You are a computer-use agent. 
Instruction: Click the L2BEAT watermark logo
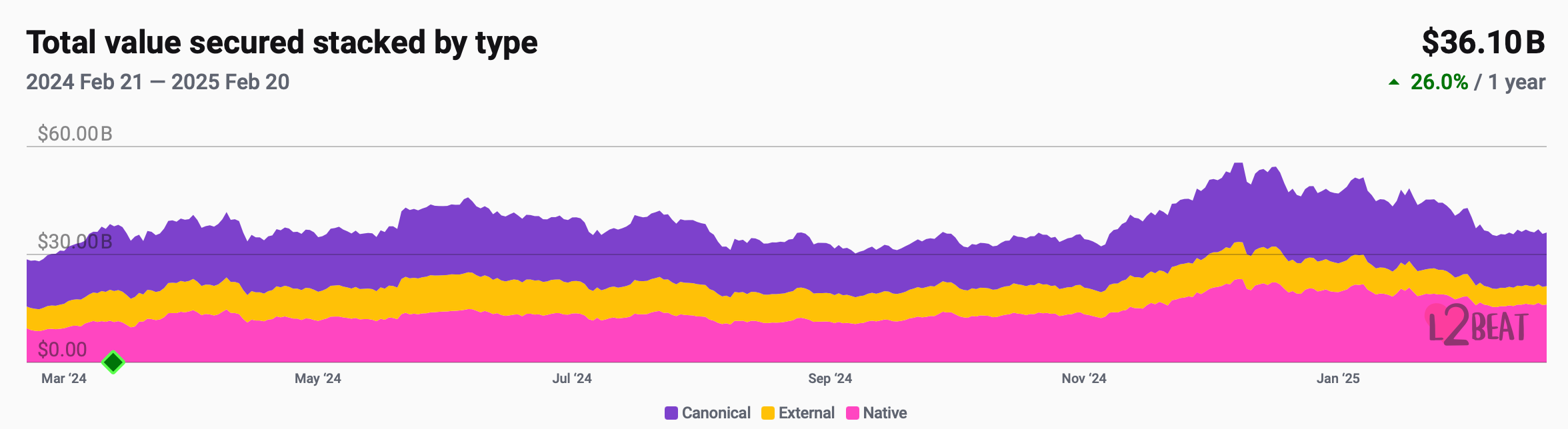coord(1477,326)
